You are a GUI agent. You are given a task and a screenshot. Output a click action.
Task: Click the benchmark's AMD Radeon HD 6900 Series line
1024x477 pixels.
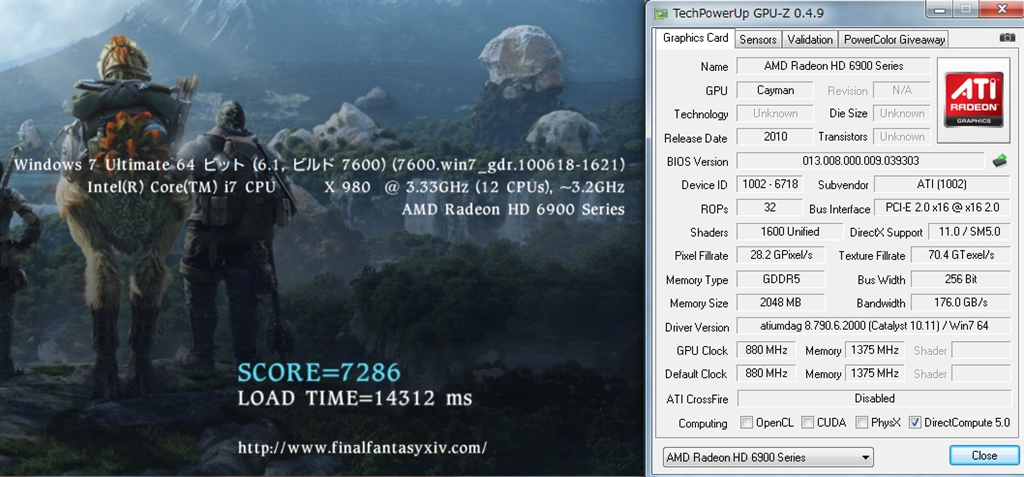tap(513, 209)
